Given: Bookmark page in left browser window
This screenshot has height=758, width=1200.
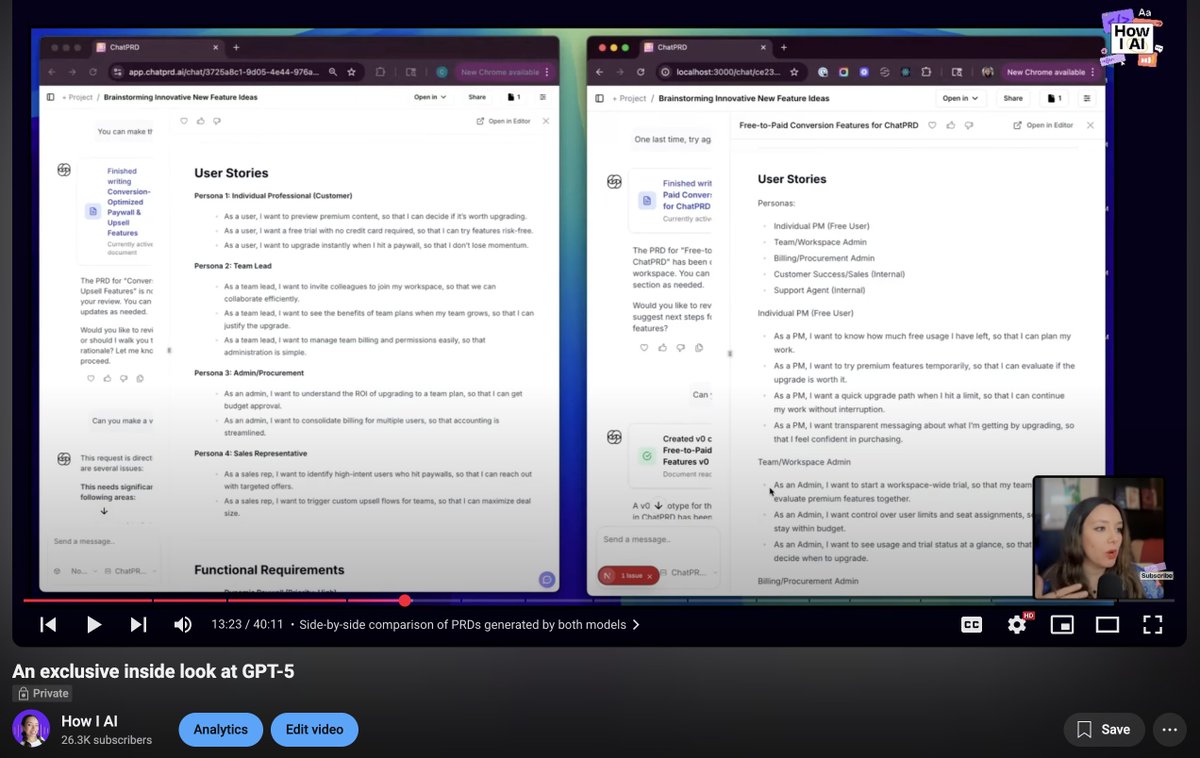Looking at the screenshot, I should click(x=351, y=72).
